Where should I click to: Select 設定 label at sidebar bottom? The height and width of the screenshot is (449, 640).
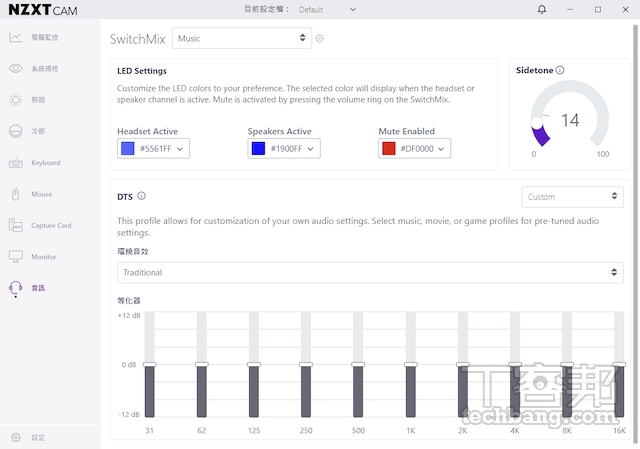[x=38, y=438]
